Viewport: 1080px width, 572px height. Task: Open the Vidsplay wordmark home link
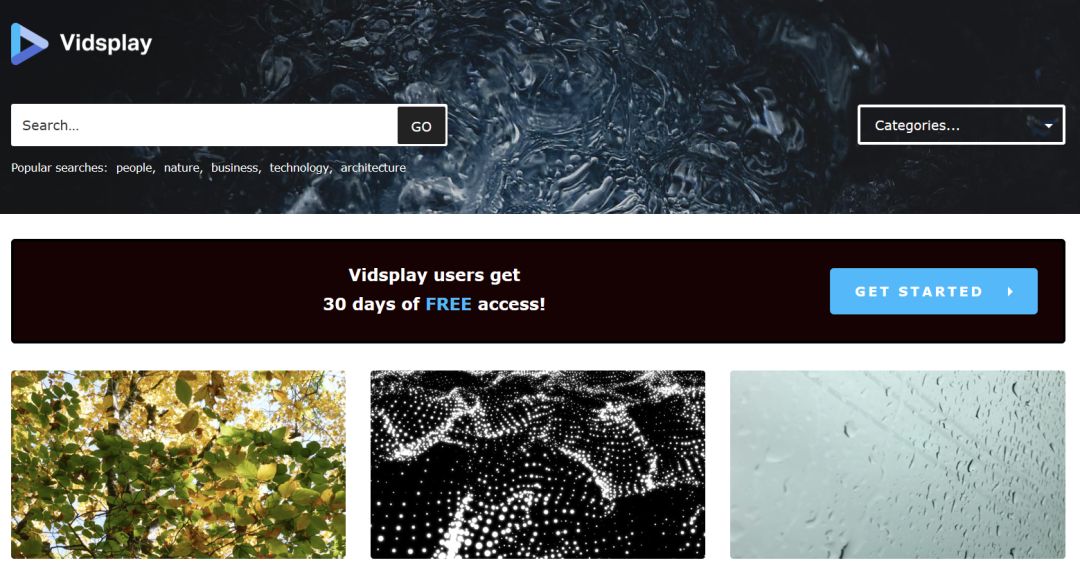point(105,43)
